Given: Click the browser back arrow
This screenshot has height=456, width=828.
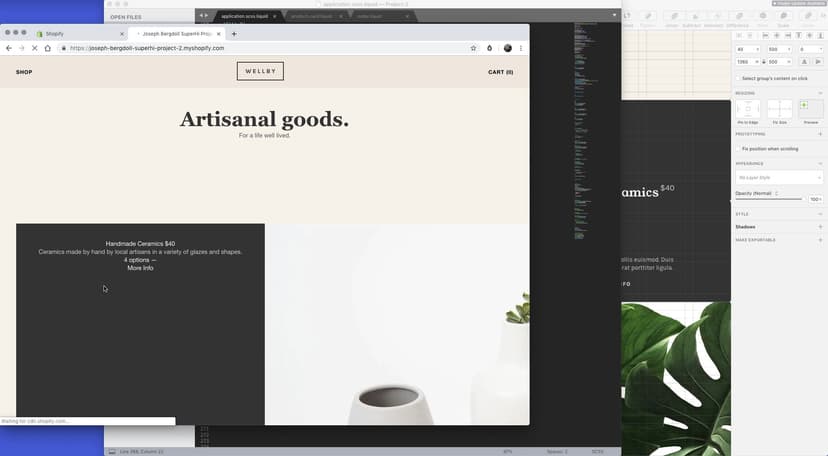Looking at the screenshot, I should [9, 48].
